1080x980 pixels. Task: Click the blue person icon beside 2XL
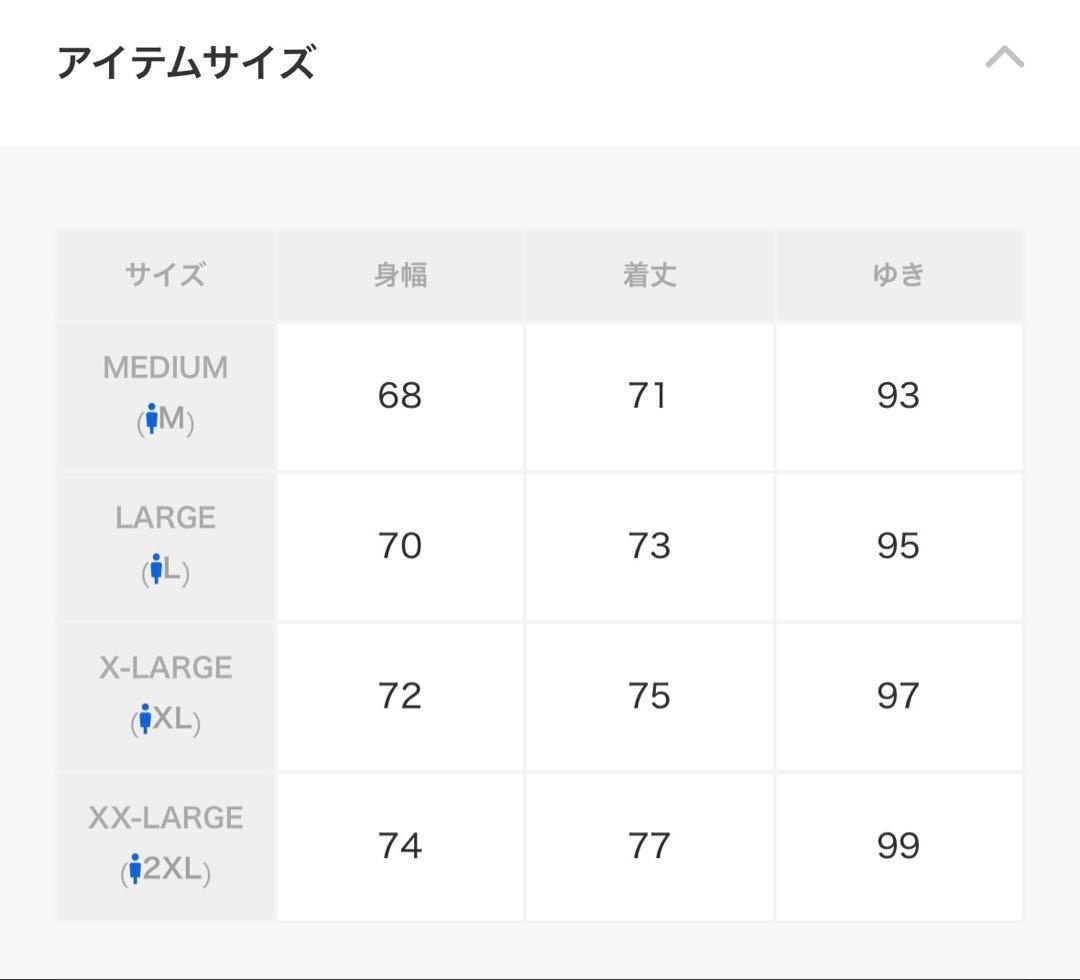click(x=135, y=869)
